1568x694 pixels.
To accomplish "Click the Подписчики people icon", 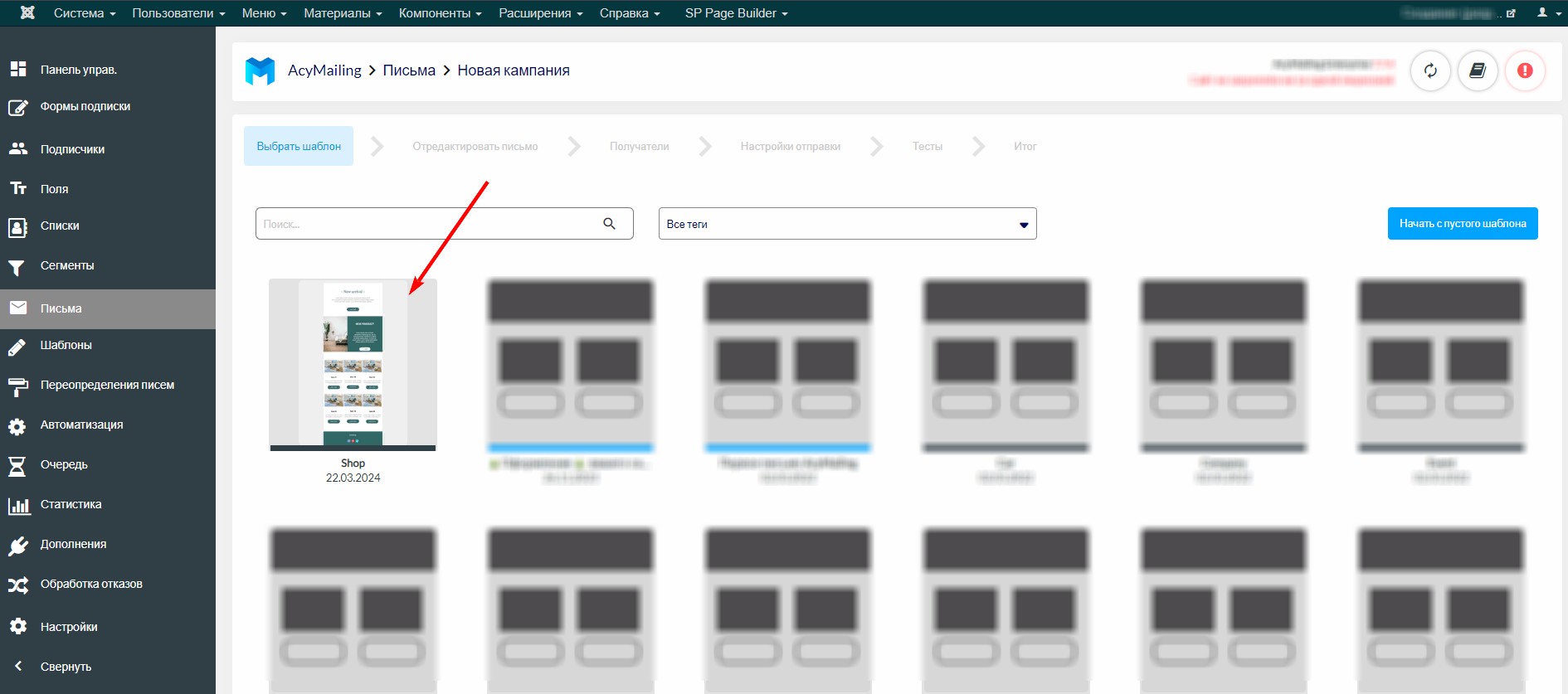I will [x=18, y=148].
